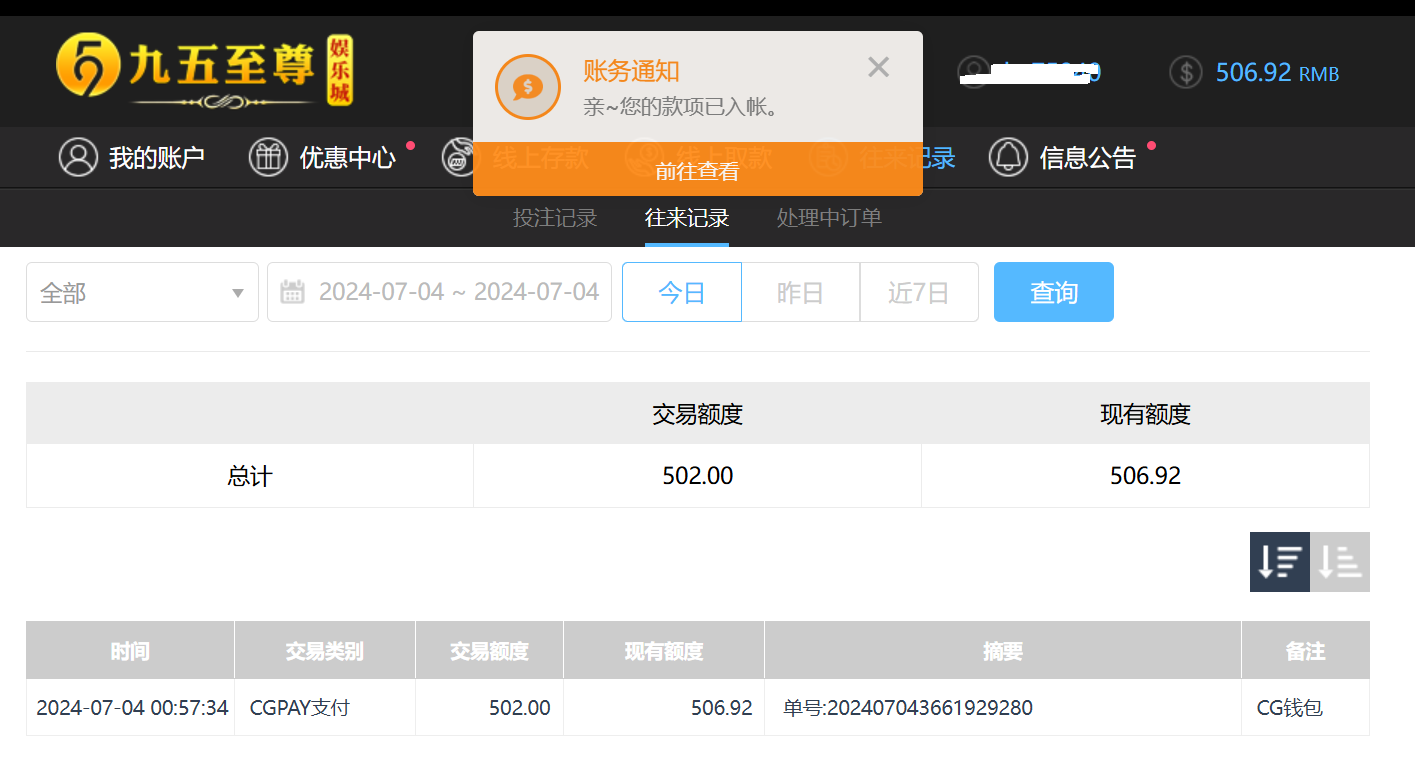
Task: Switch to the 投注记录 tab
Action: 555,218
